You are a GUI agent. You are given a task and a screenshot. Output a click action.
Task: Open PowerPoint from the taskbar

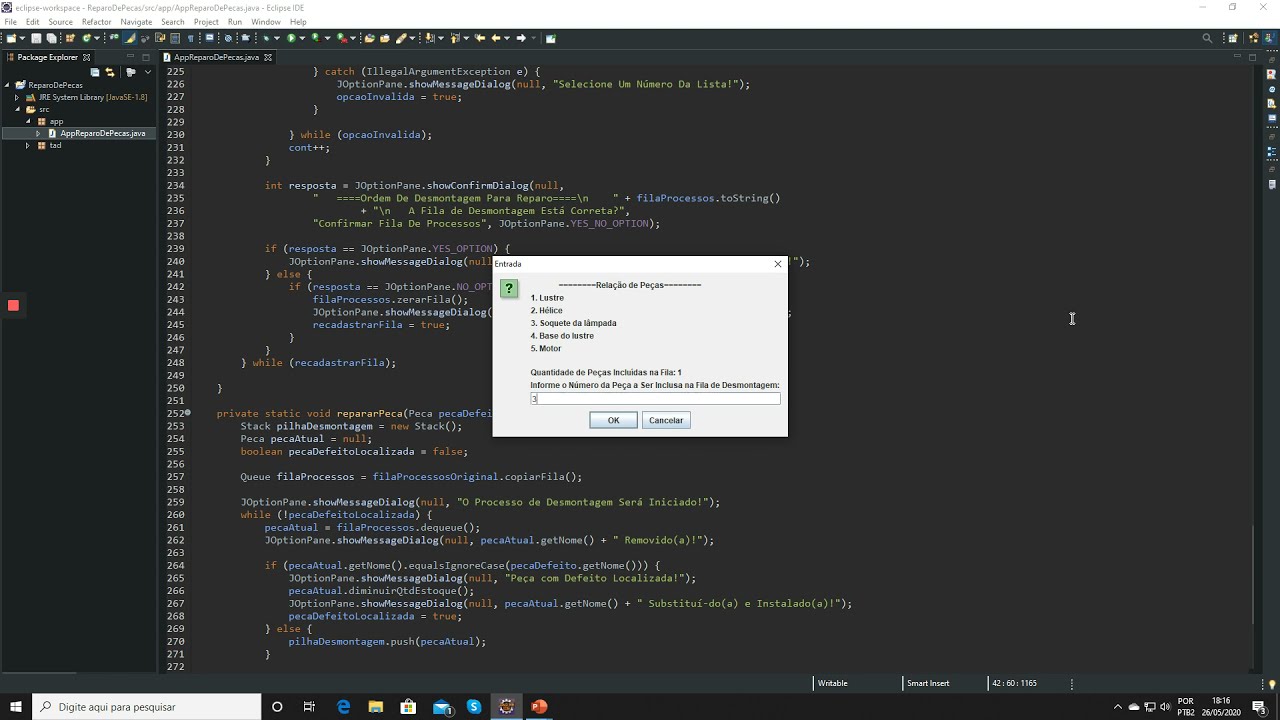[539, 707]
